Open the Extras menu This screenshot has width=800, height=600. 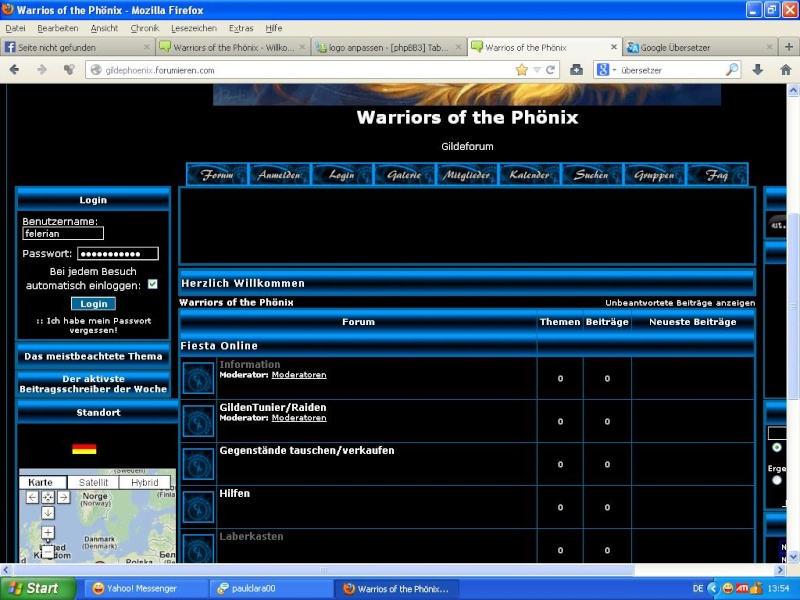(241, 28)
